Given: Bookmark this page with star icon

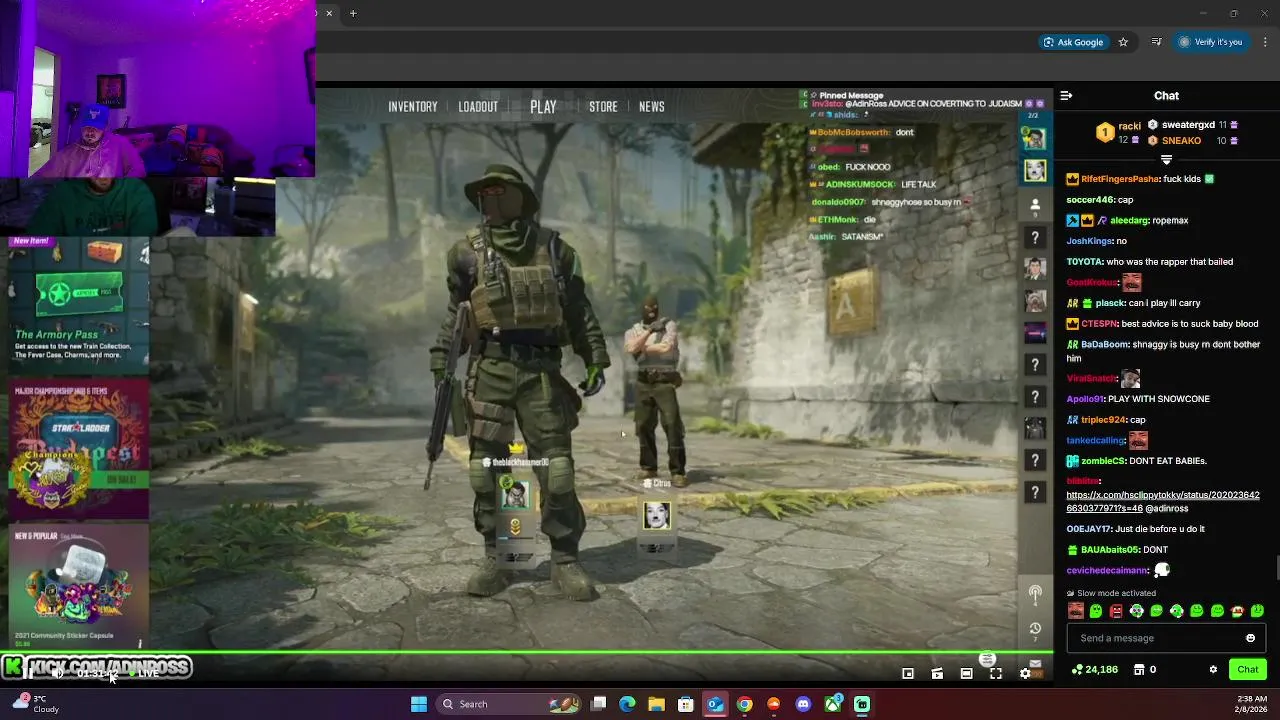Looking at the screenshot, I should tap(1123, 42).
